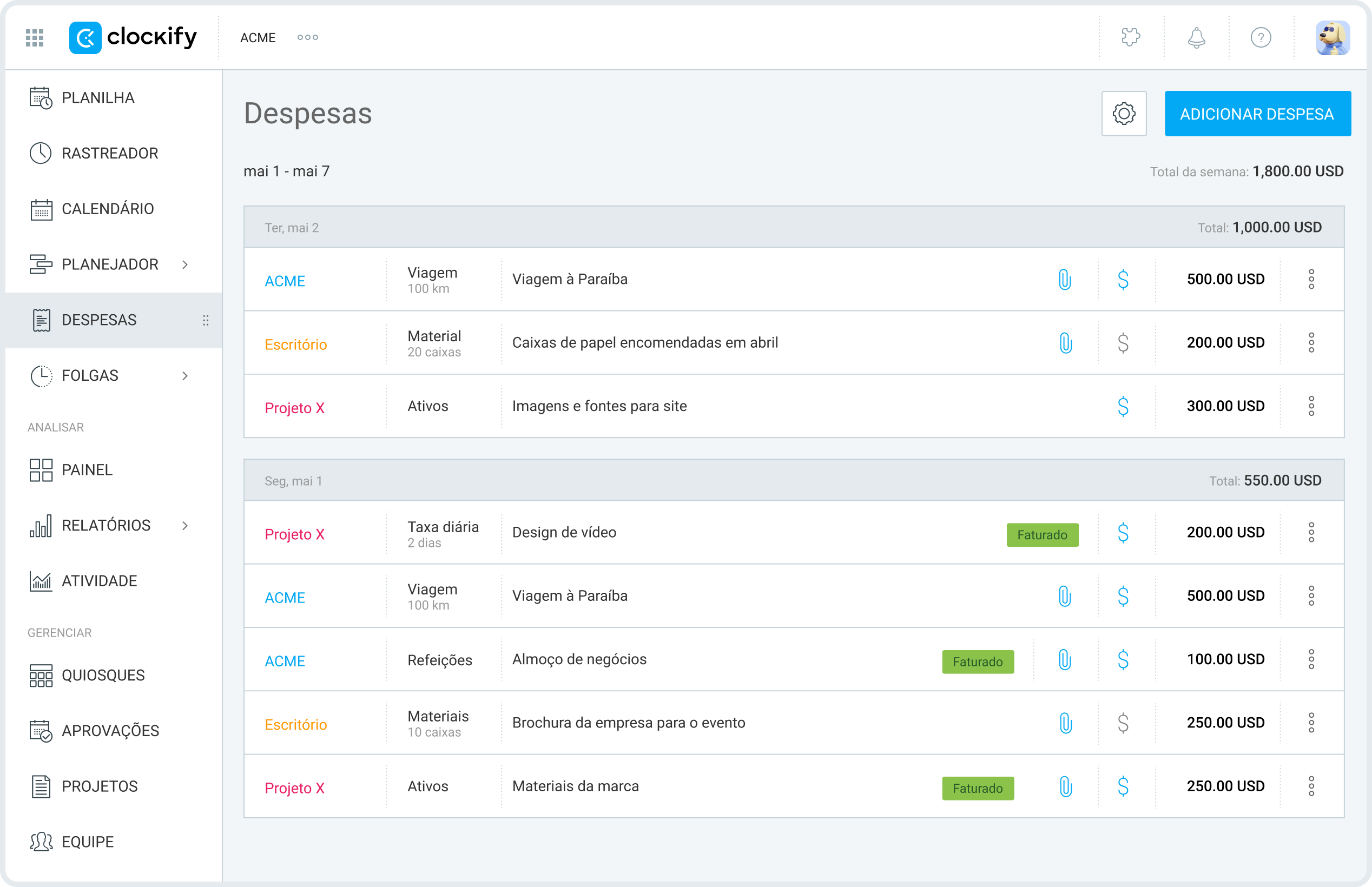Open the help question mark icon
1372x887 pixels.
[x=1261, y=37]
